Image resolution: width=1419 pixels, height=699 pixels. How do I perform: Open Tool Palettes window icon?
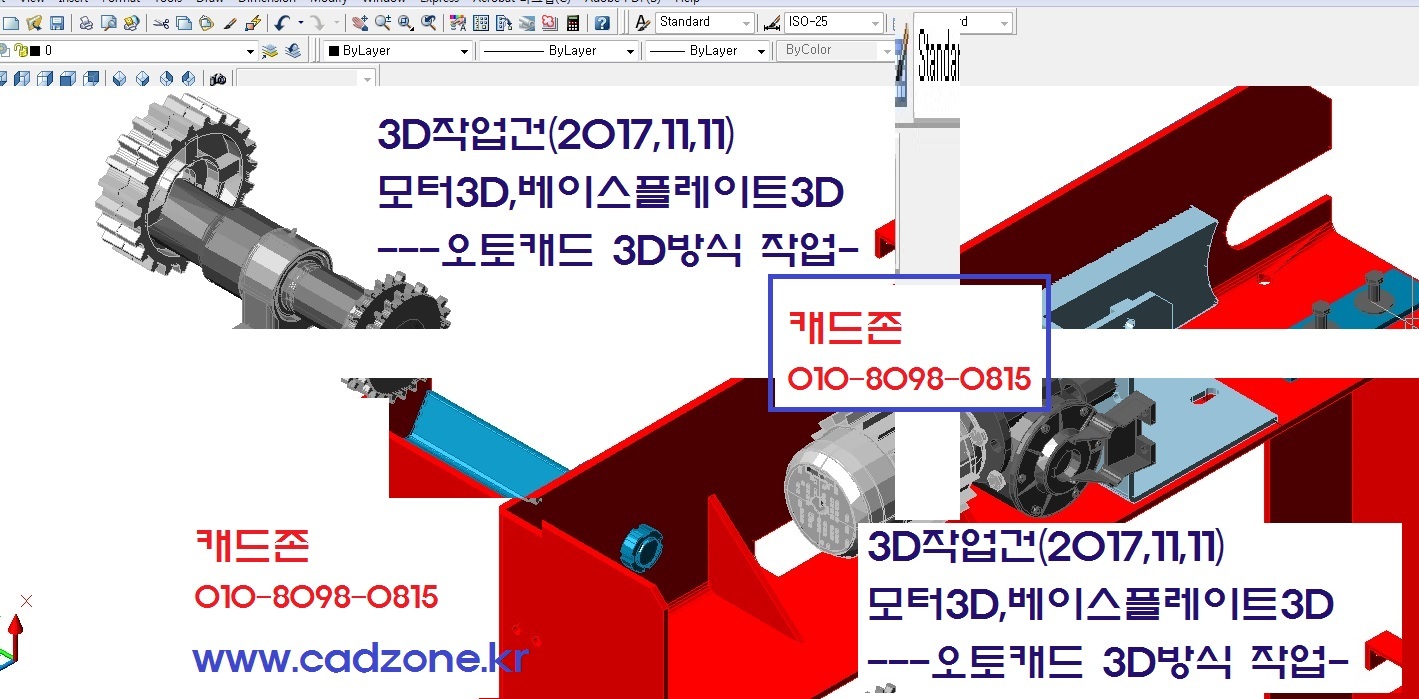pyautogui.click(x=503, y=23)
